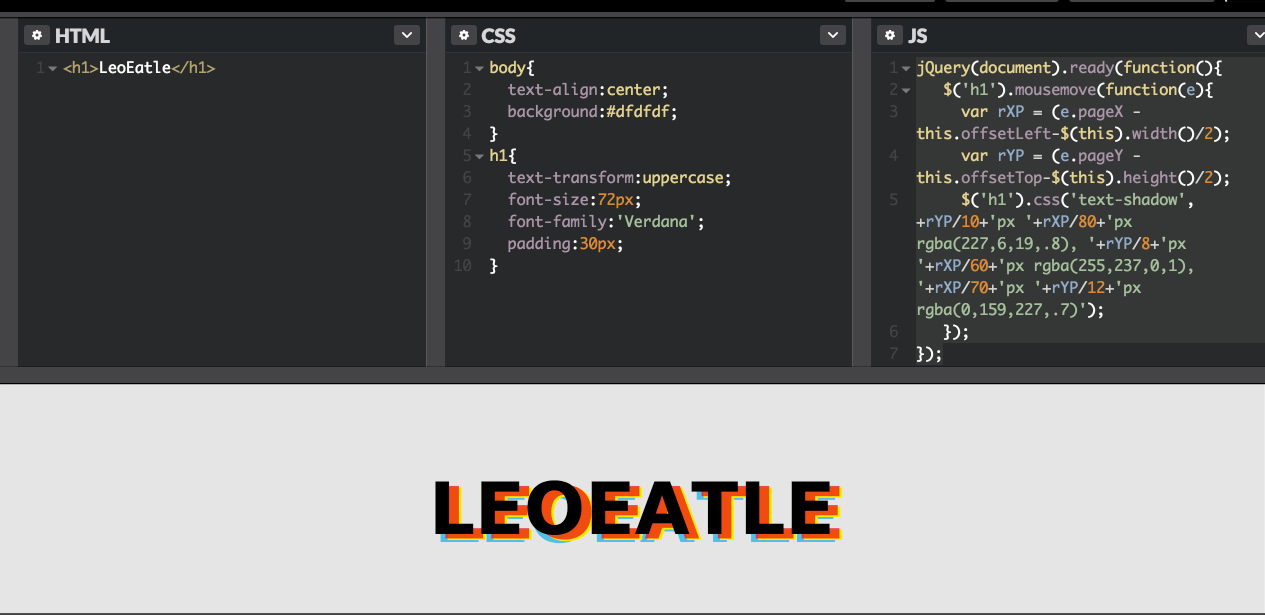Click the rgba(227,6,19,.8) value
The image size is (1265, 615).
click(x=992, y=244)
